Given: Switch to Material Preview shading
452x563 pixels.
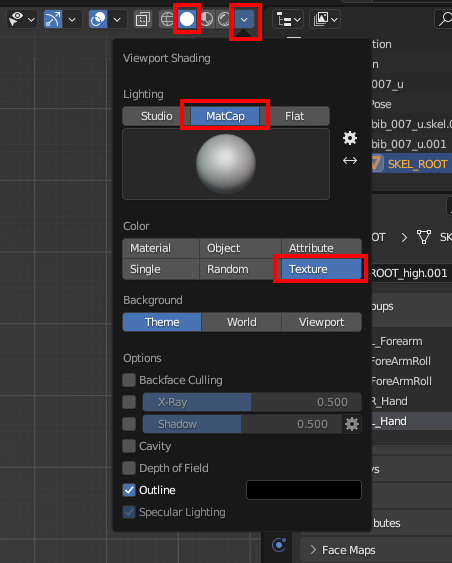Looking at the screenshot, I should [x=206, y=19].
